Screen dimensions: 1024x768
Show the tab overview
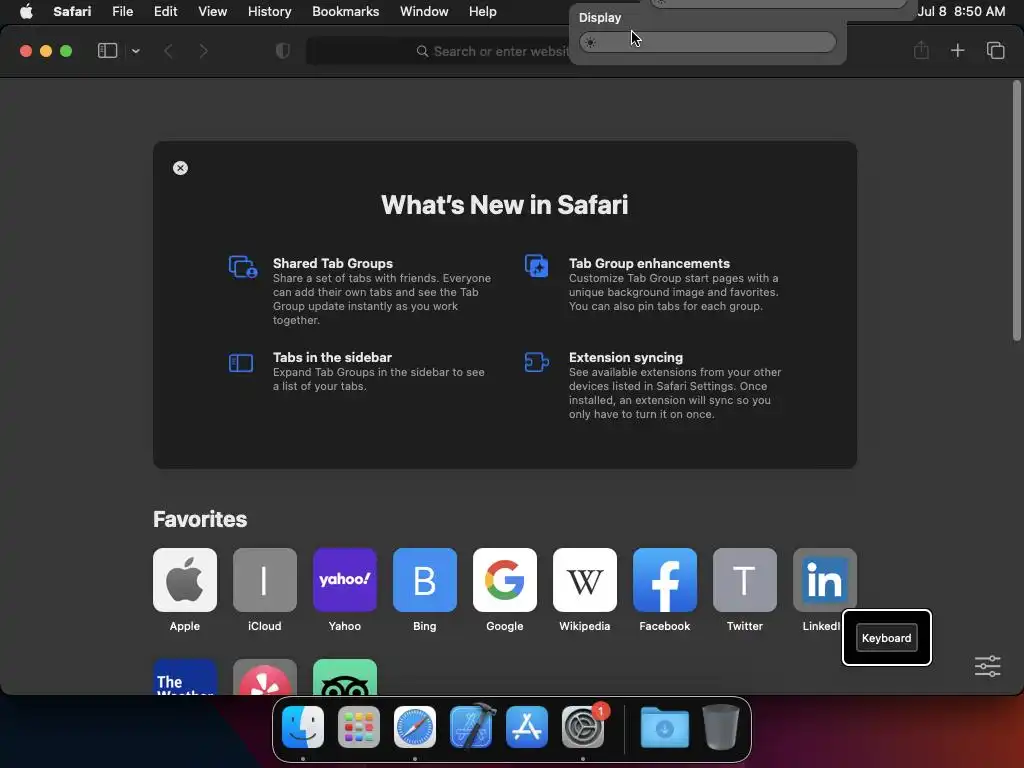[995, 50]
